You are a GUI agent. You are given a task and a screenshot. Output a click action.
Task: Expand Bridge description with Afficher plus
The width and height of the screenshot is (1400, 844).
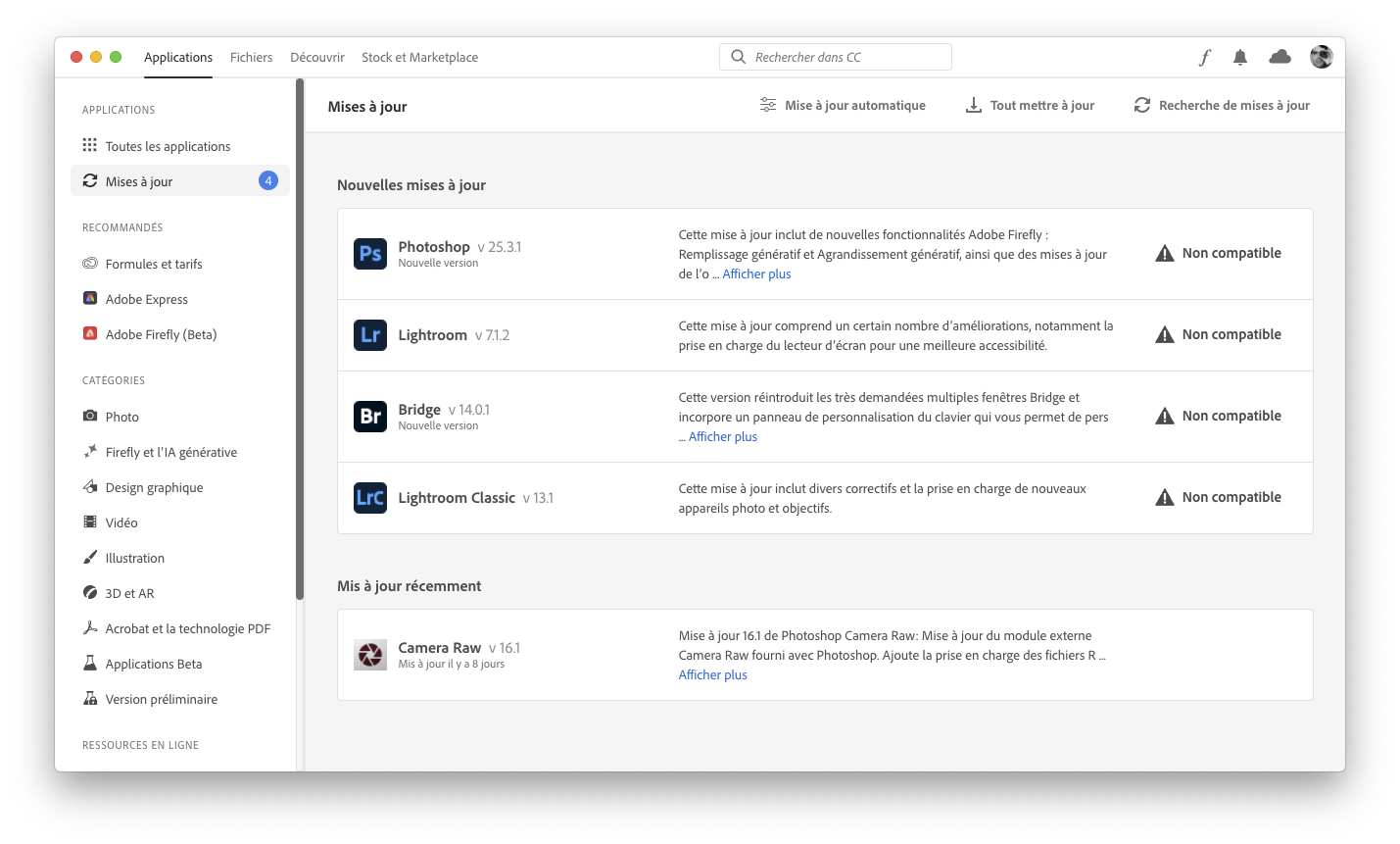(723, 437)
